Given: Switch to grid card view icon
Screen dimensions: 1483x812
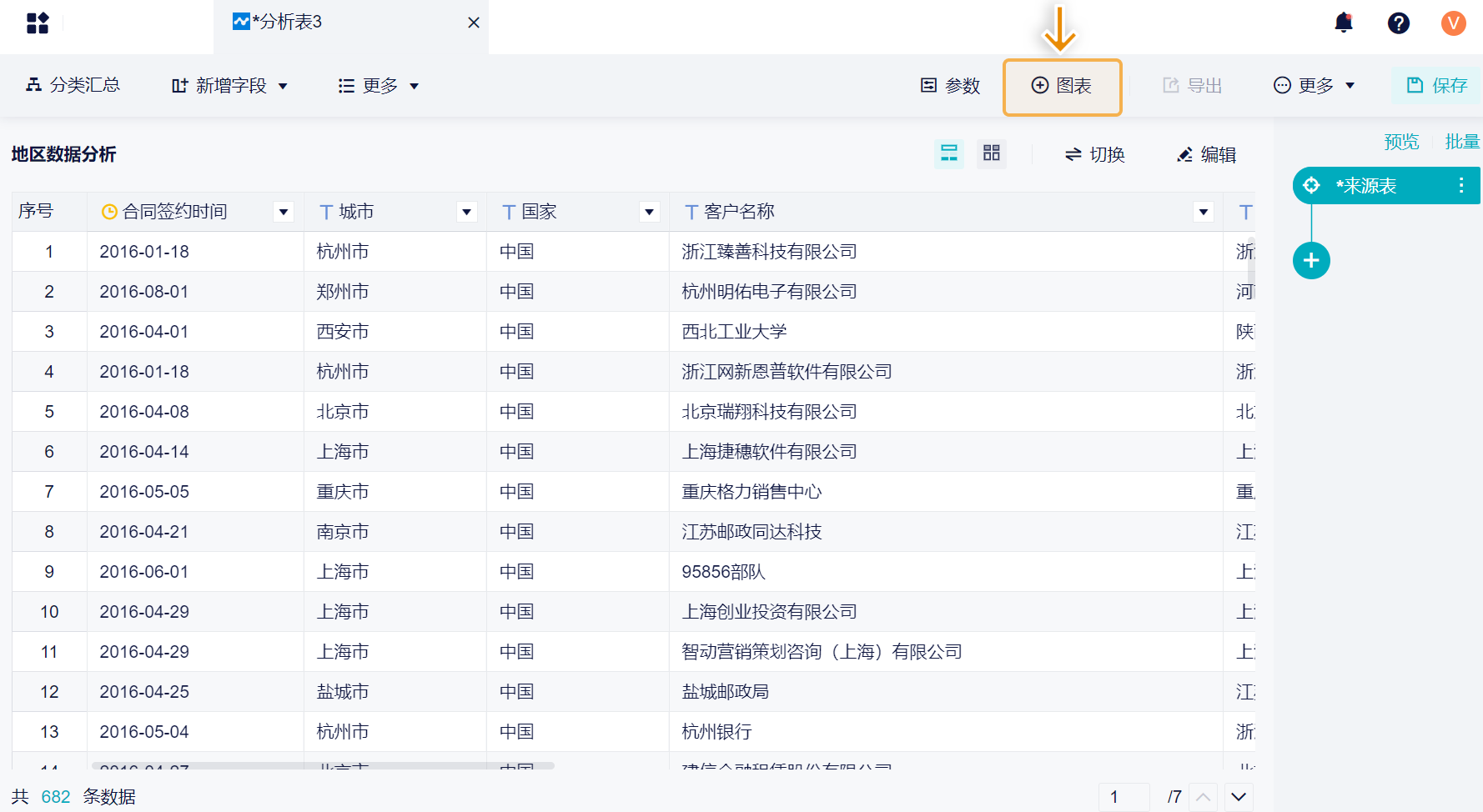Looking at the screenshot, I should (x=992, y=153).
